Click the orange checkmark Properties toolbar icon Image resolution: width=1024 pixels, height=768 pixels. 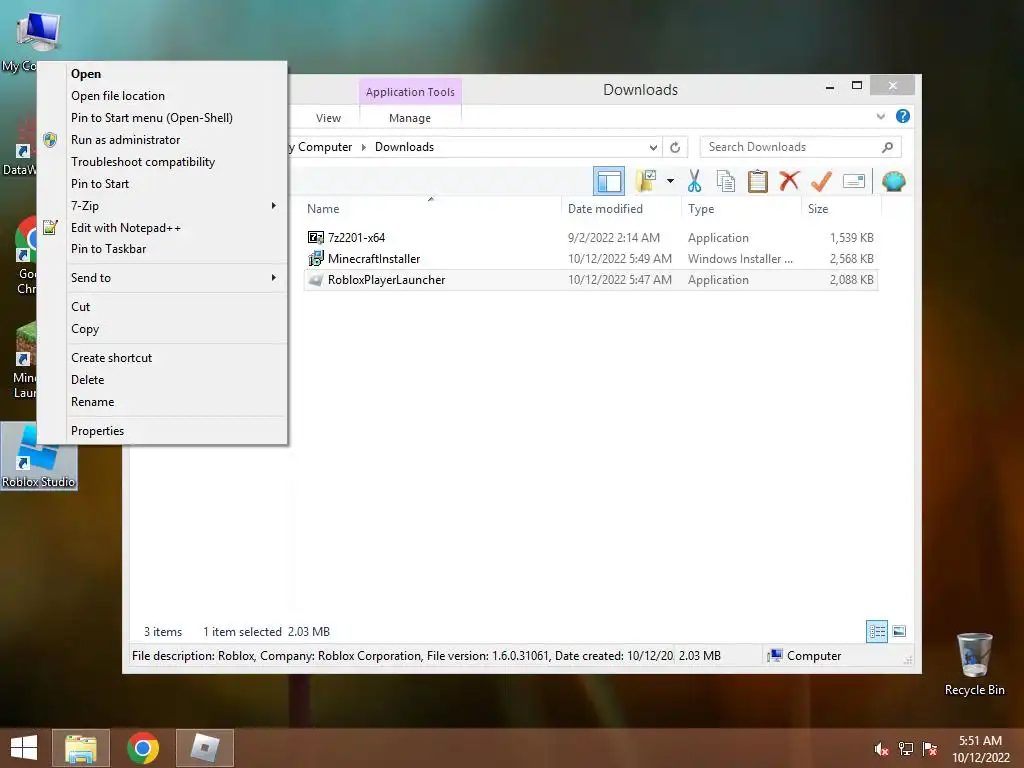[x=821, y=181]
